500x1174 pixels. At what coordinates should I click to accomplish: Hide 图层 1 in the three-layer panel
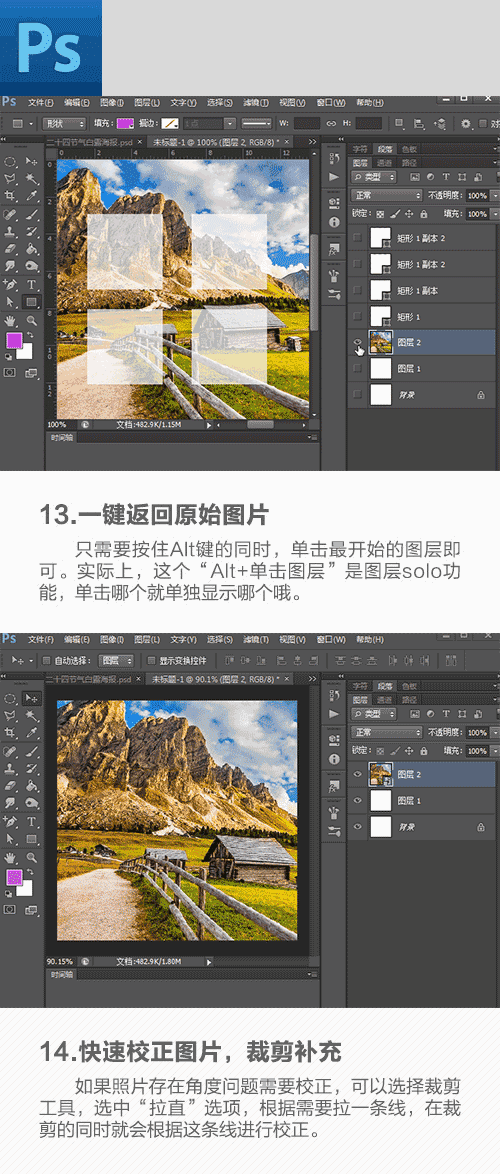pos(357,800)
